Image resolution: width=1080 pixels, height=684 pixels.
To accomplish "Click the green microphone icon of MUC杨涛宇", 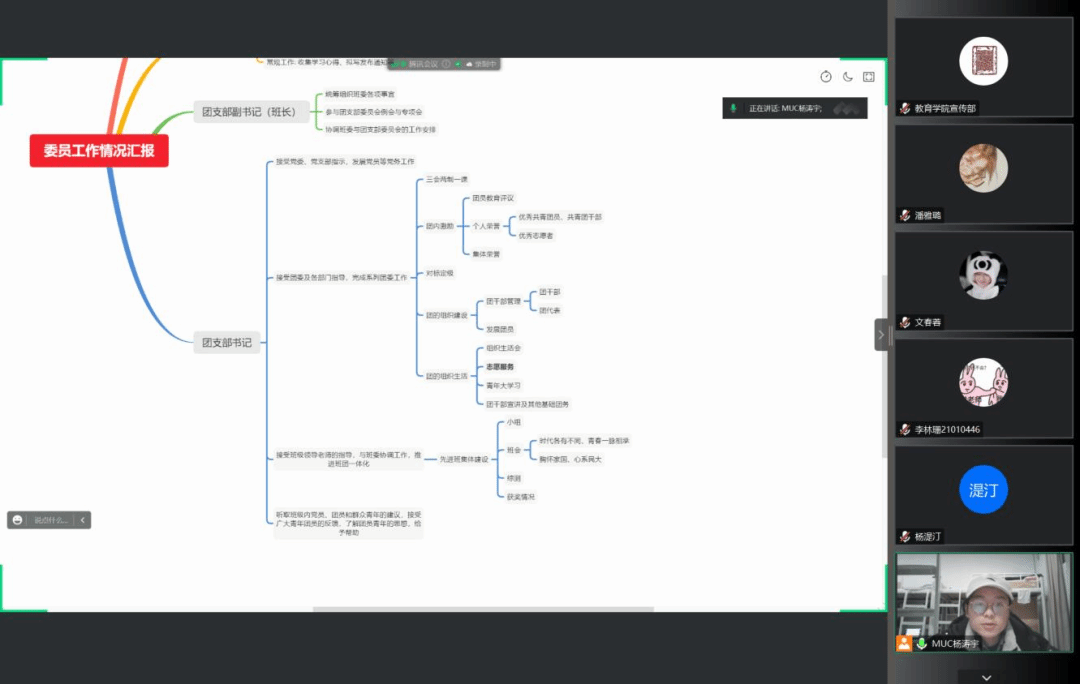I will pos(921,644).
